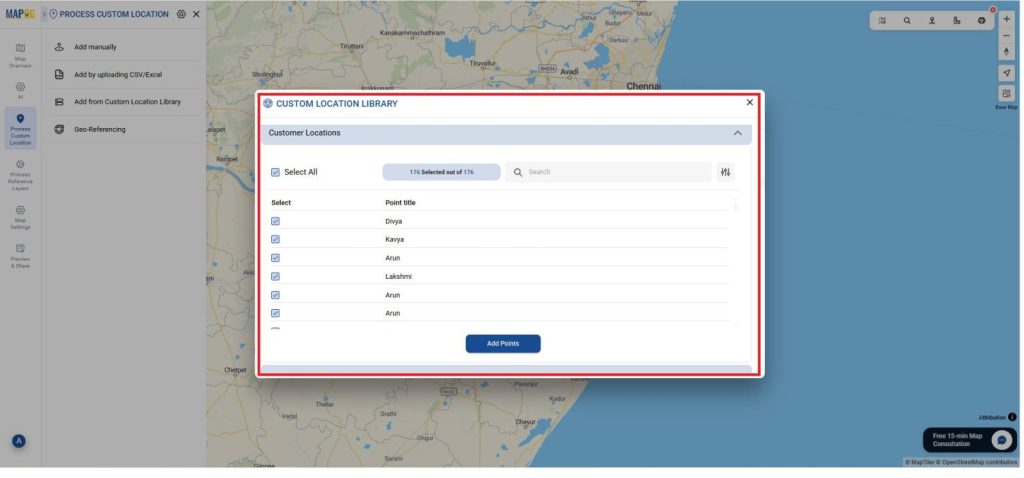Click the Divya point title

[x=394, y=221]
